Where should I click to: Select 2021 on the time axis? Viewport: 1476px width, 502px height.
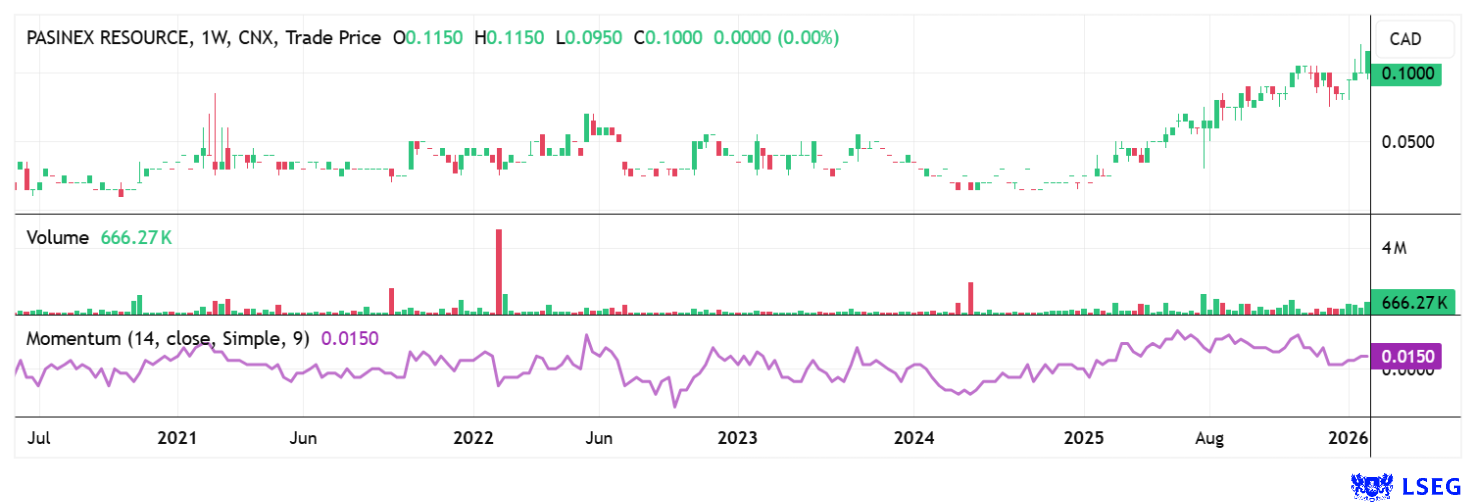tap(176, 438)
